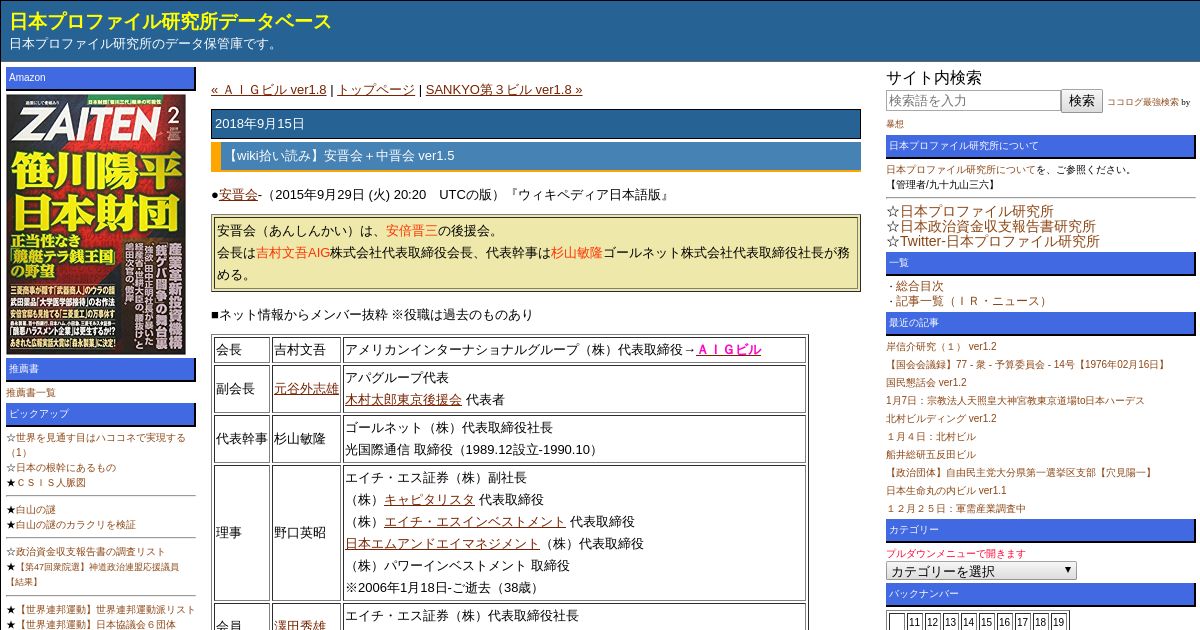Go to previous post ＡＩＧビル ver1.8
1200x630 pixels.
tap(269, 89)
